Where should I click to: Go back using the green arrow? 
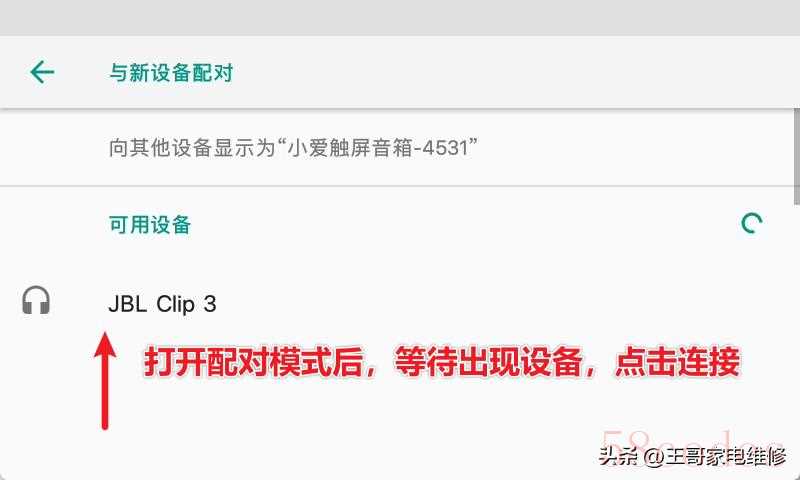42,71
